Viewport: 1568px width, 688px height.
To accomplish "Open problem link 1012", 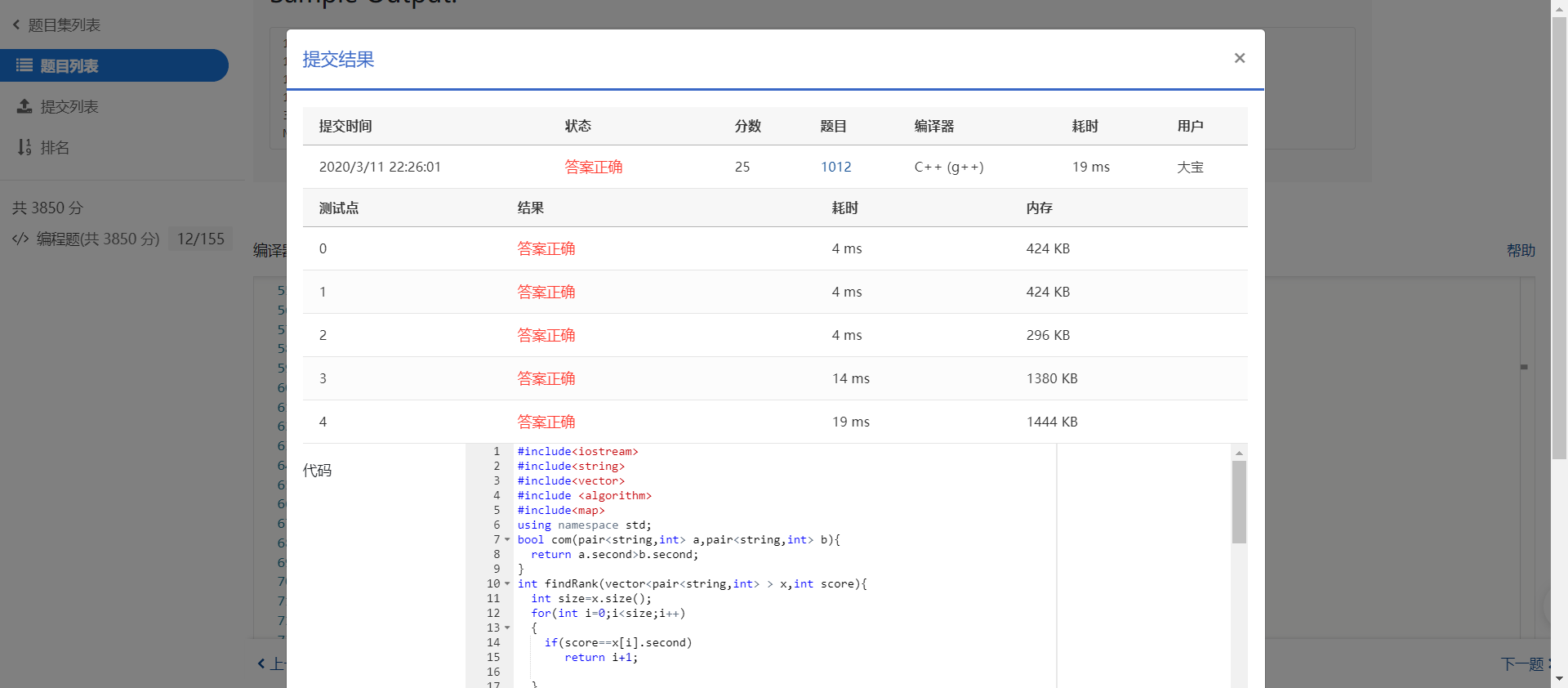I will (836, 167).
